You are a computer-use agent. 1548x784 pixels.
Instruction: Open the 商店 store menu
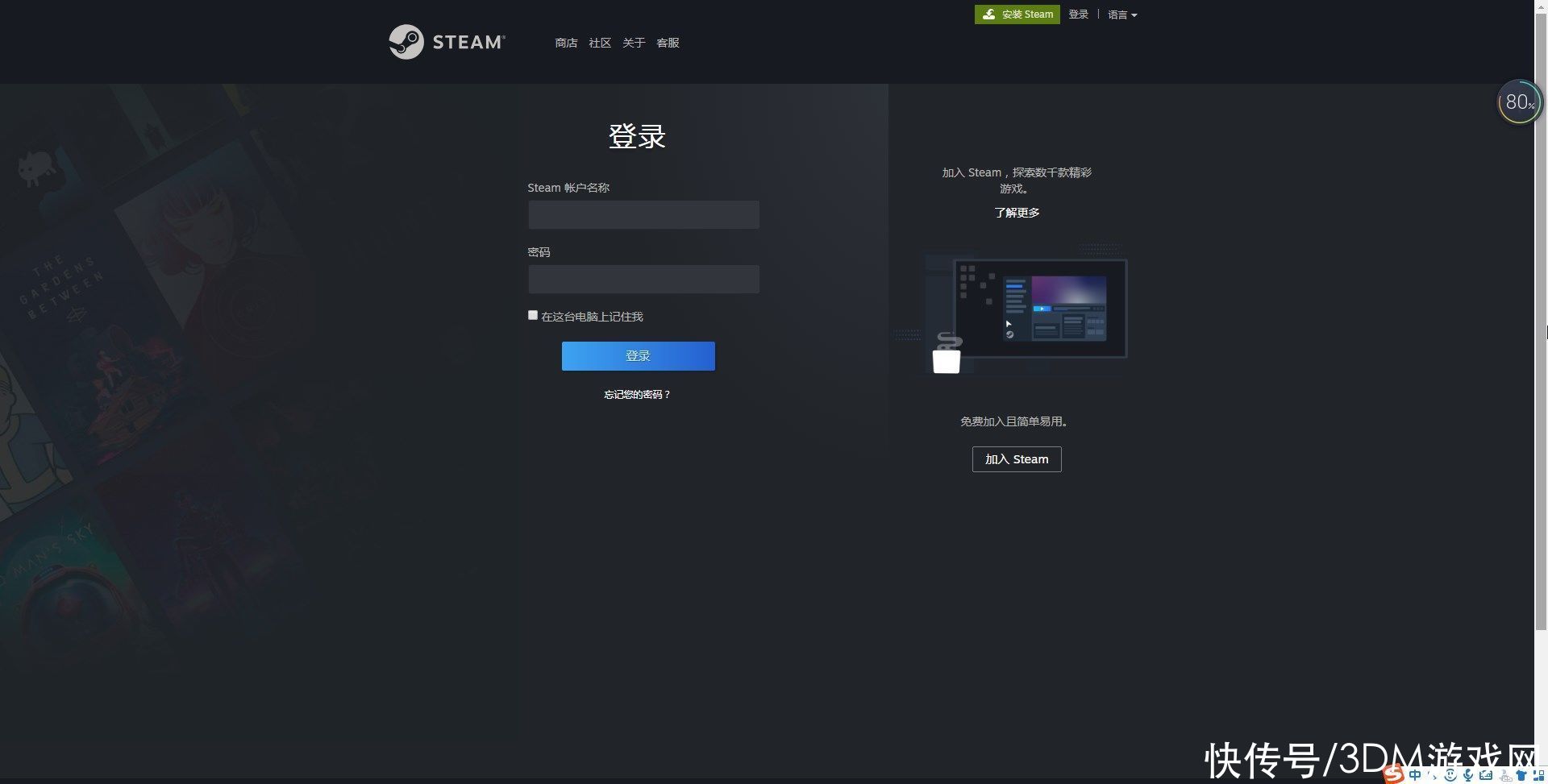(x=566, y=43)
